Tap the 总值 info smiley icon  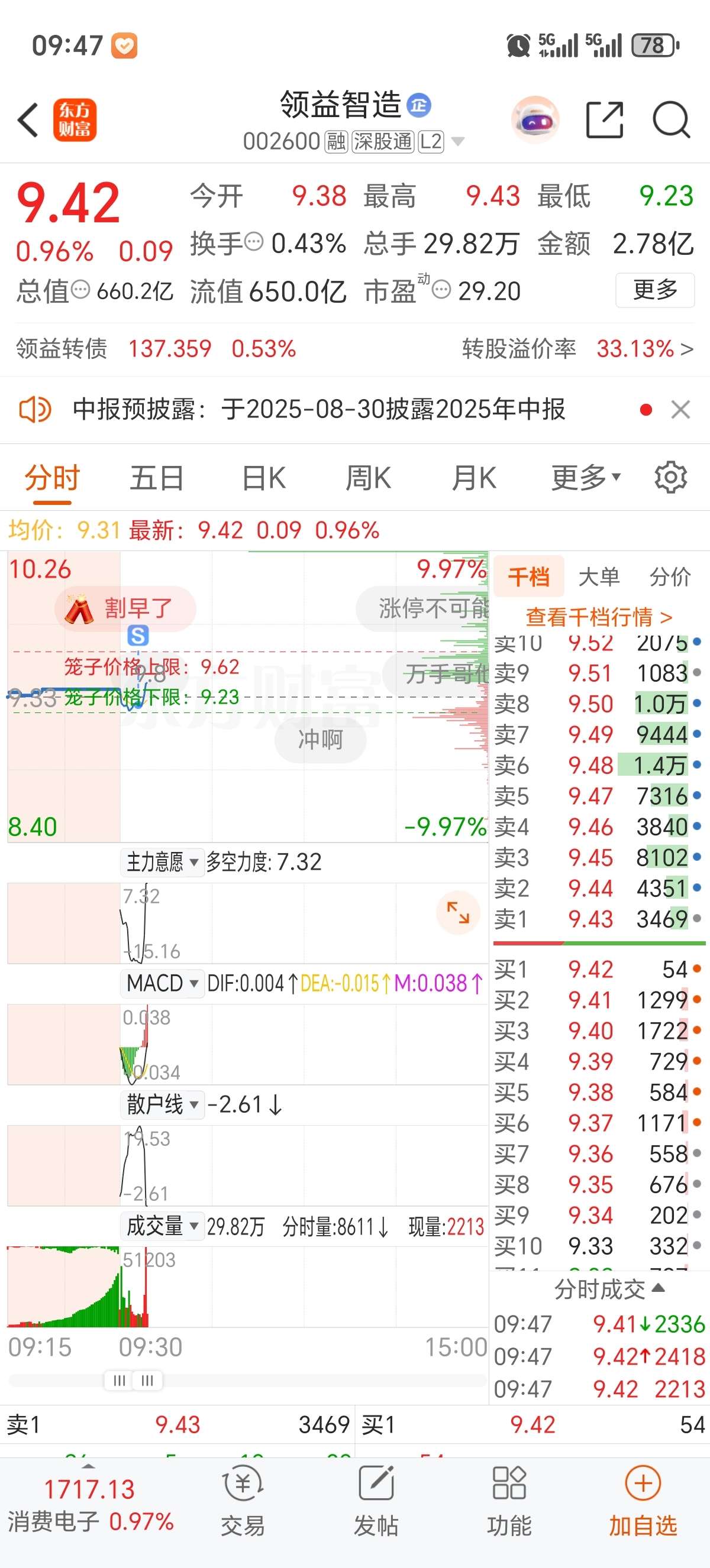[80, 290]
